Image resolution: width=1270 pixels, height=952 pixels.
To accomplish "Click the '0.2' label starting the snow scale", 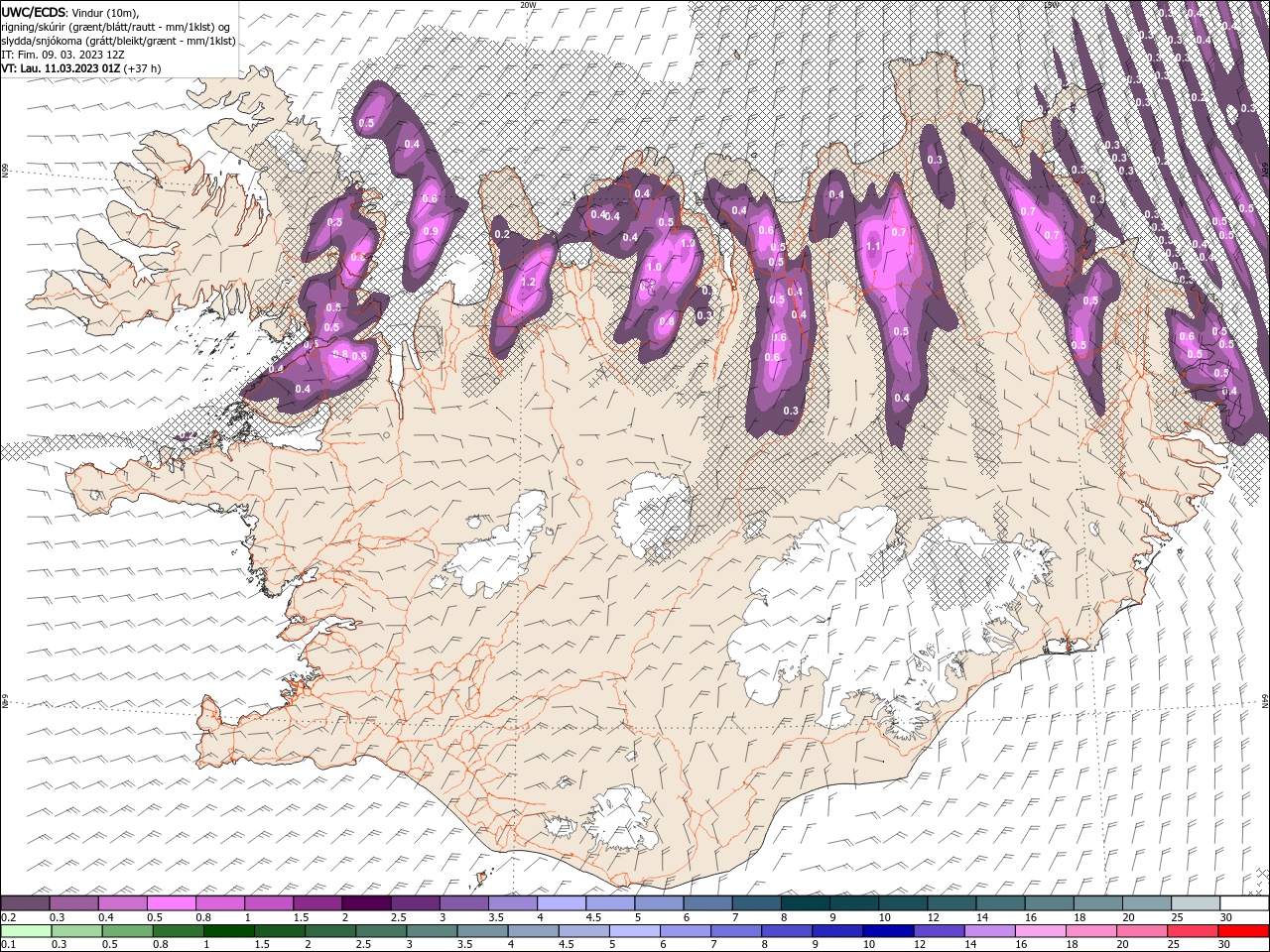I will [8, 917].
